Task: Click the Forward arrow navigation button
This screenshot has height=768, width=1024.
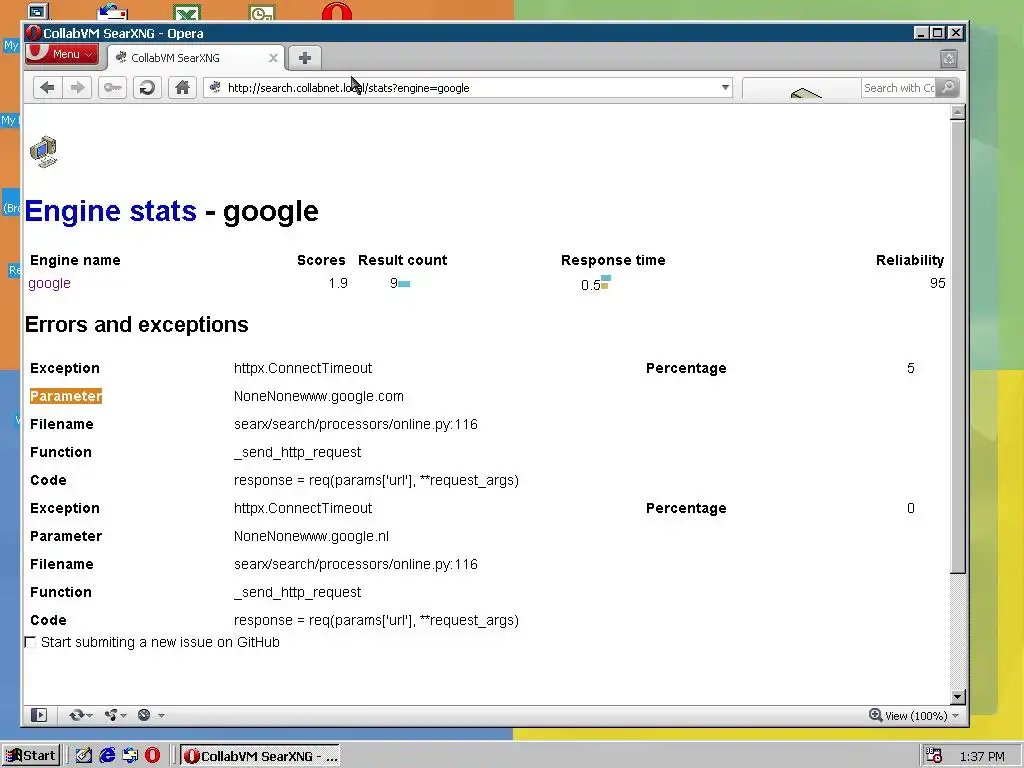Action: (x=78, y=88)
